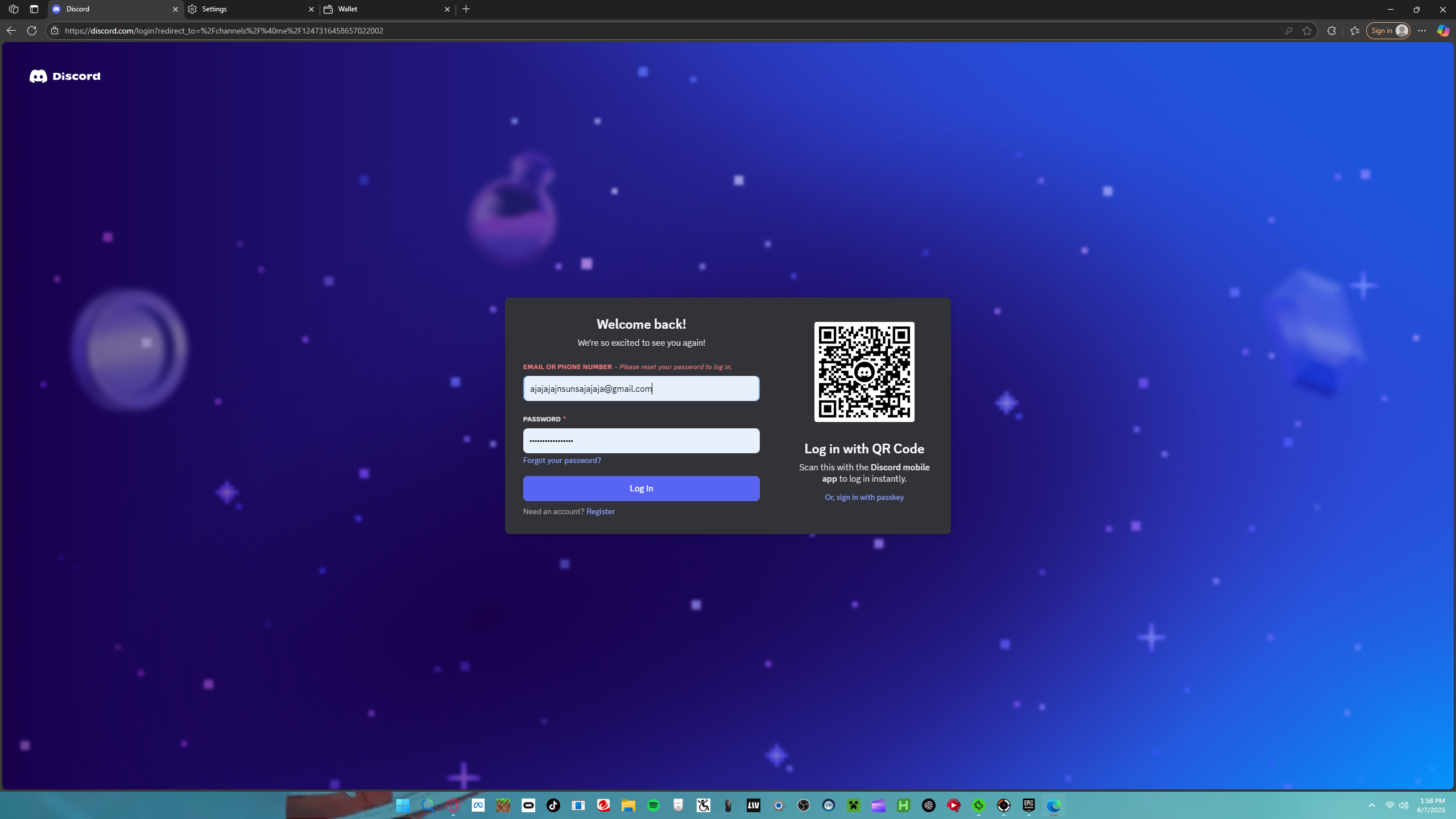Open the Windows Start menu
1456x819 pixels.
403,805
